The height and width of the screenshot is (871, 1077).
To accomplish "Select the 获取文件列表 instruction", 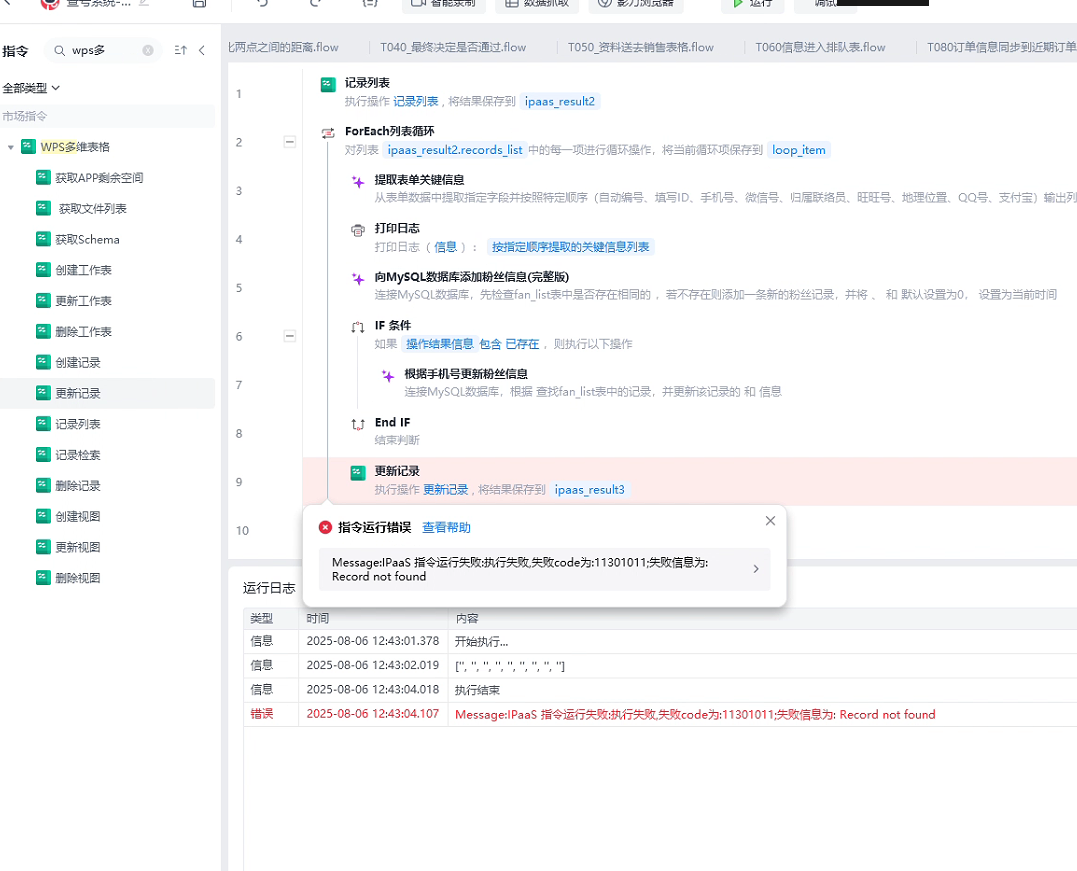I will (92, 208).
